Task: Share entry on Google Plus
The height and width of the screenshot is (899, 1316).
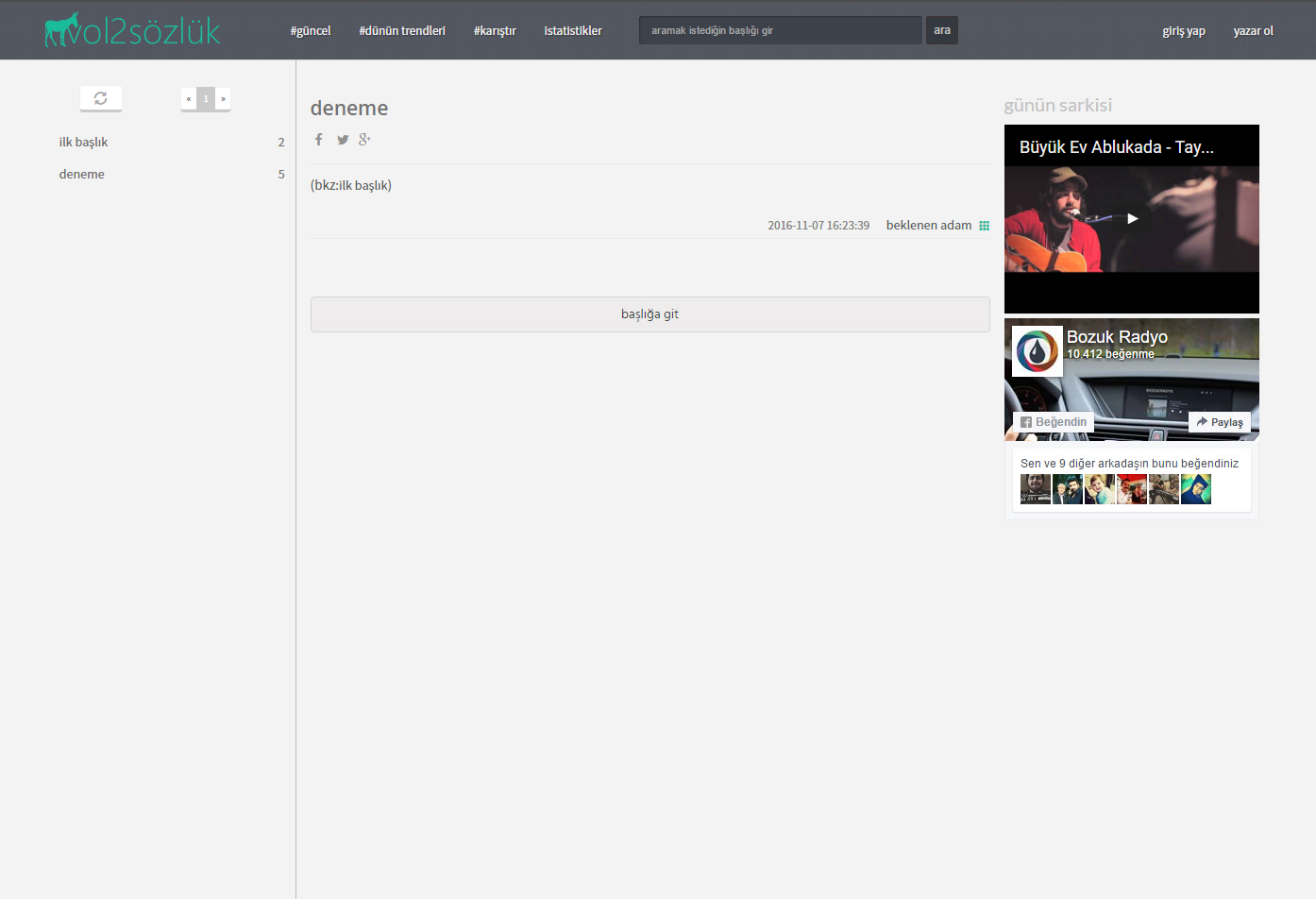Action: coord(364,140)
